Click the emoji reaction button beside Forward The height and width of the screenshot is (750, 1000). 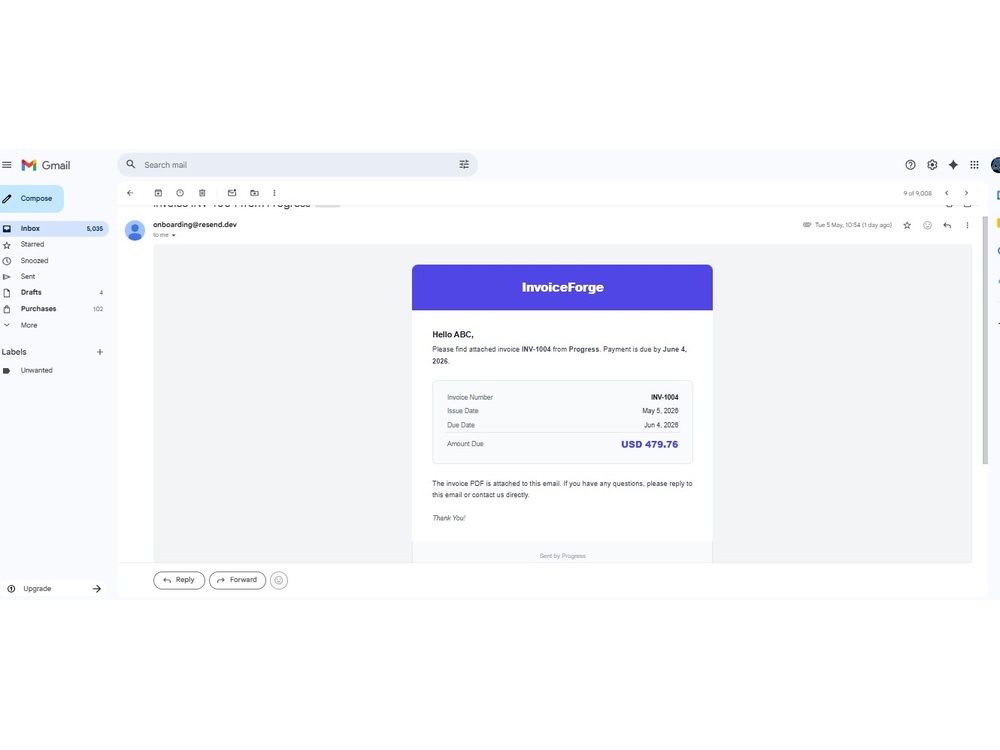click(279, 580)
